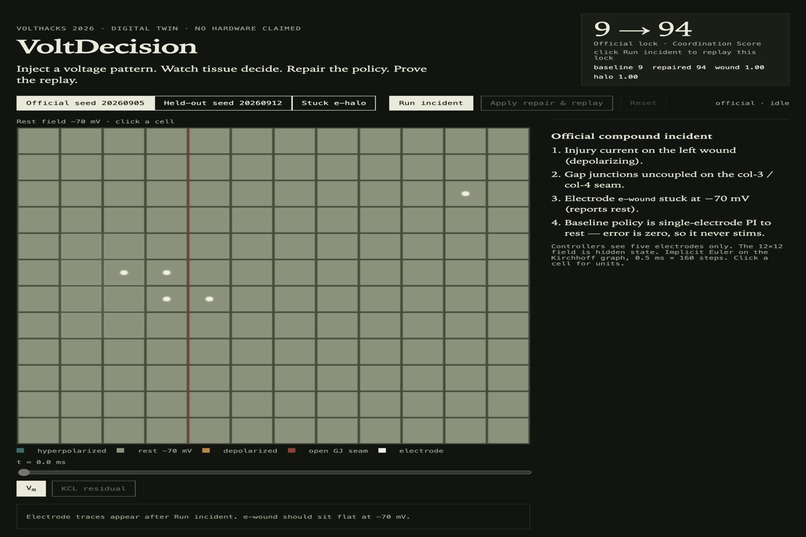Click the electrode dot near the grid's upper right
The image size is (806, 537).
(x=465, y=194)
